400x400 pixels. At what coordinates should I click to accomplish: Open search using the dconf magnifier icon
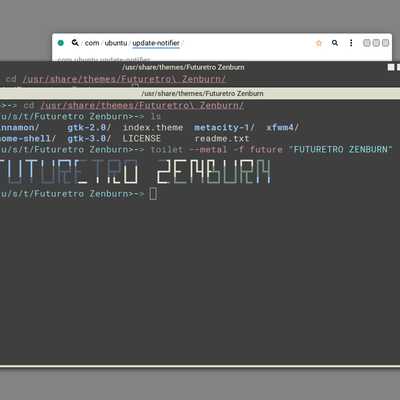pos(335,43)
